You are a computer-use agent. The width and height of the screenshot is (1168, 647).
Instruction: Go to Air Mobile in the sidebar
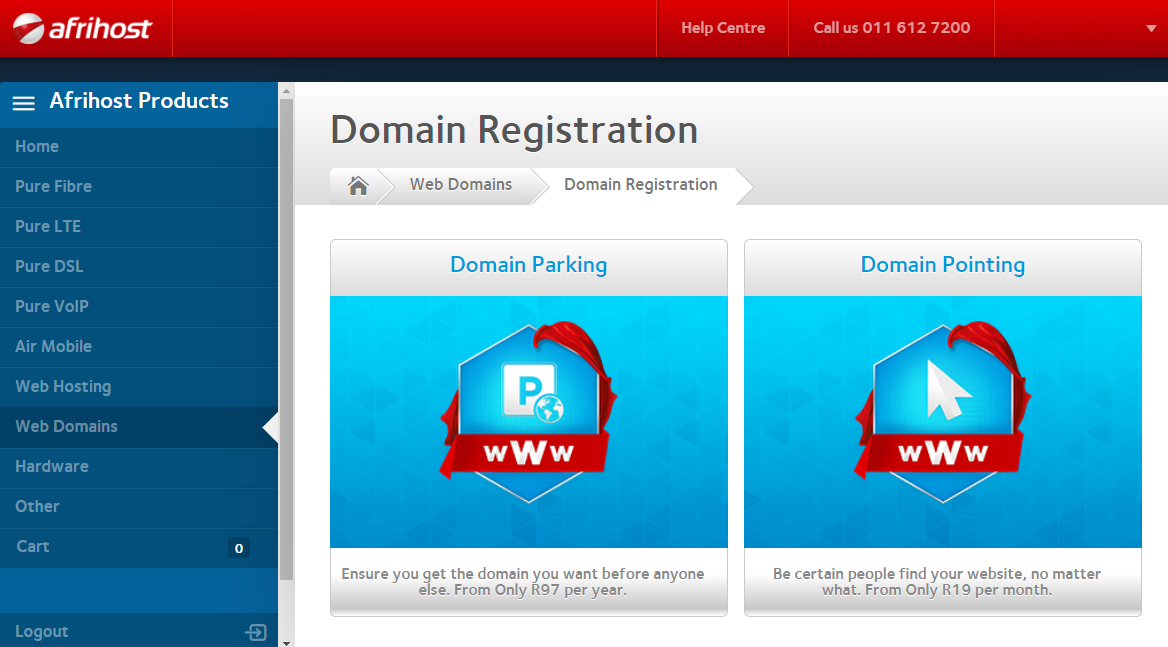pyautogui.click(x=53, y=346)
